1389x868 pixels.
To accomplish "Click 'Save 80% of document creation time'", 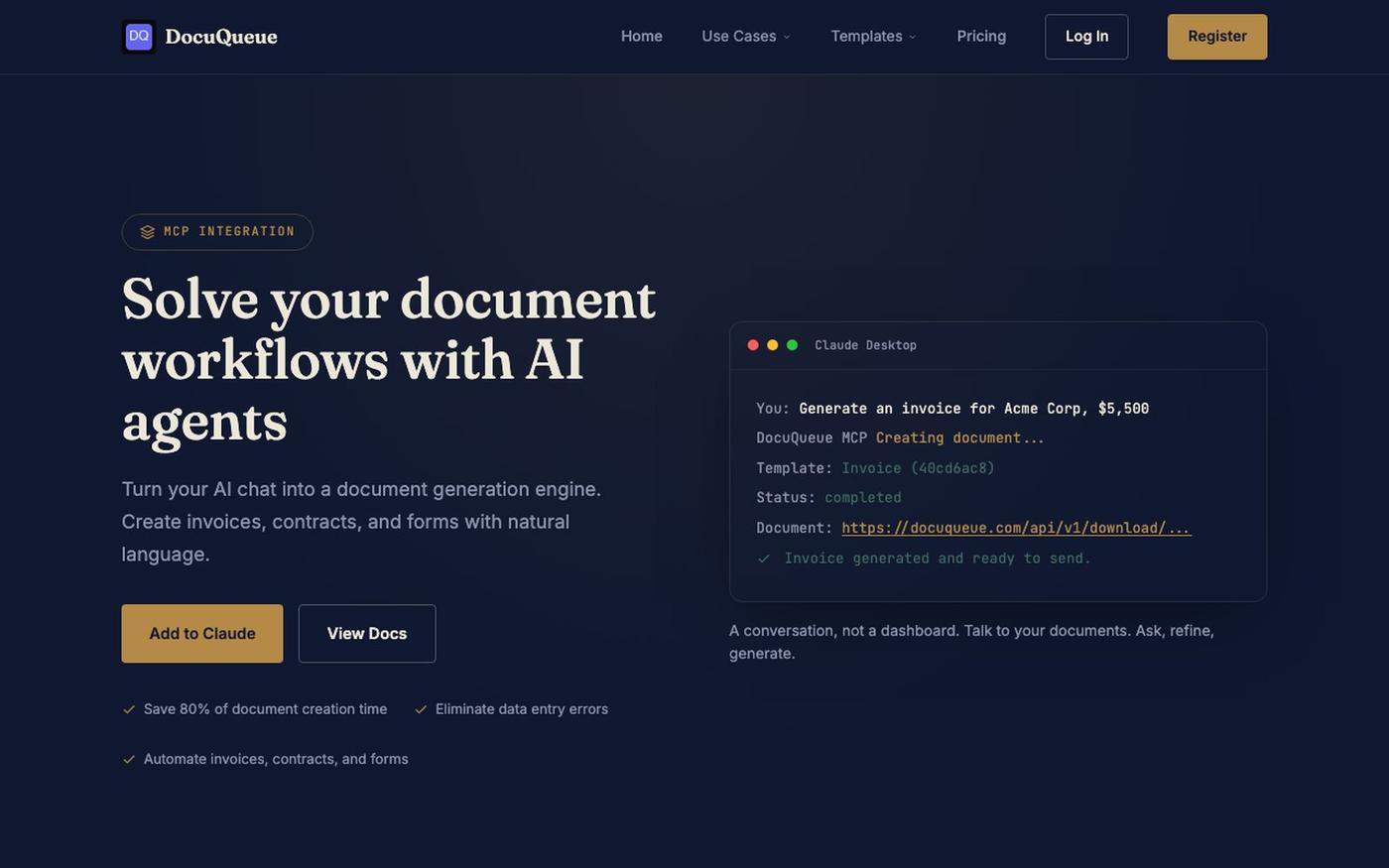I will 265,709.
